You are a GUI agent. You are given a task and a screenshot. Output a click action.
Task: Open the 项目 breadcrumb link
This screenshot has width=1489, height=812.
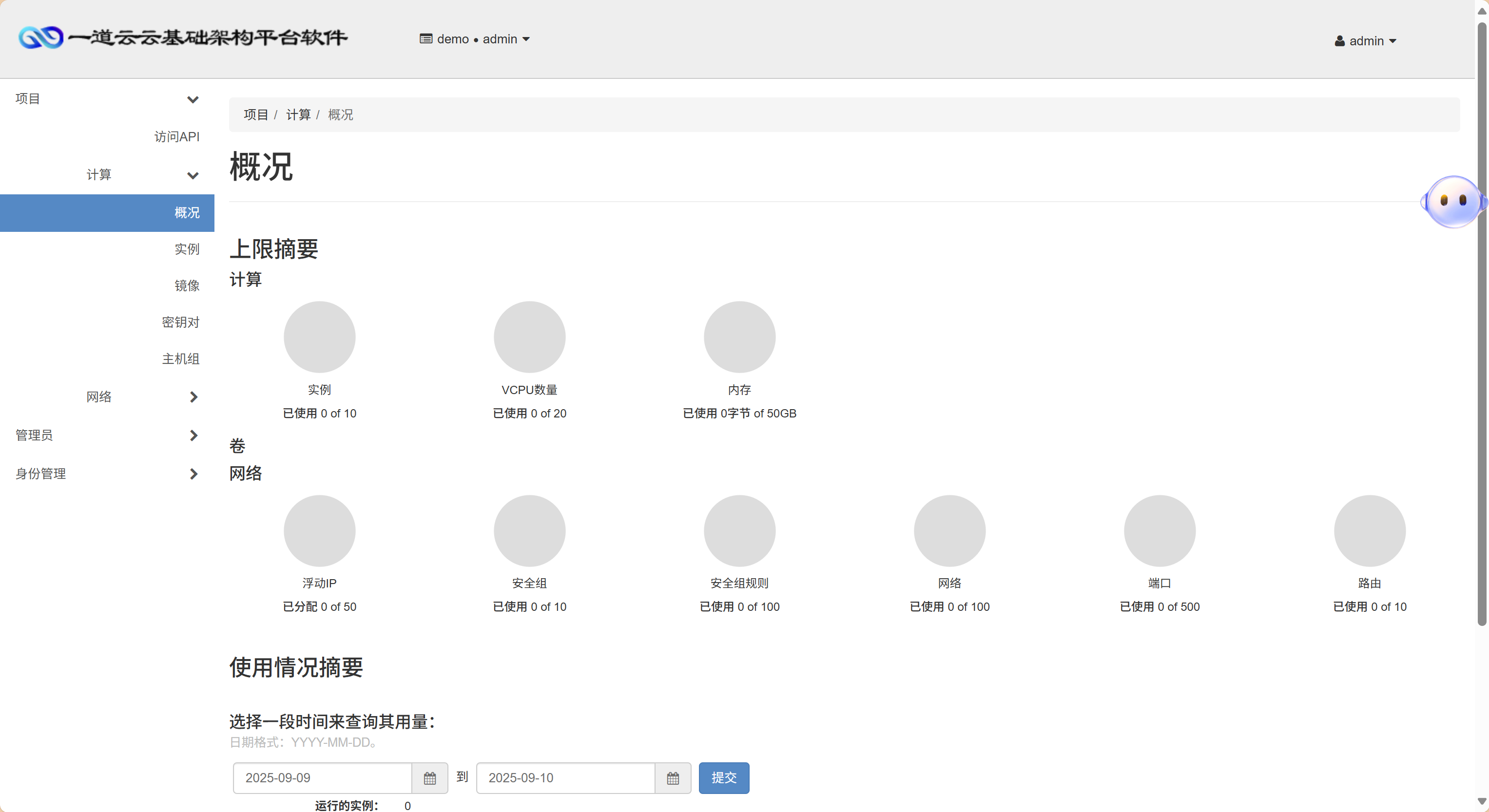tap(256, 114)
